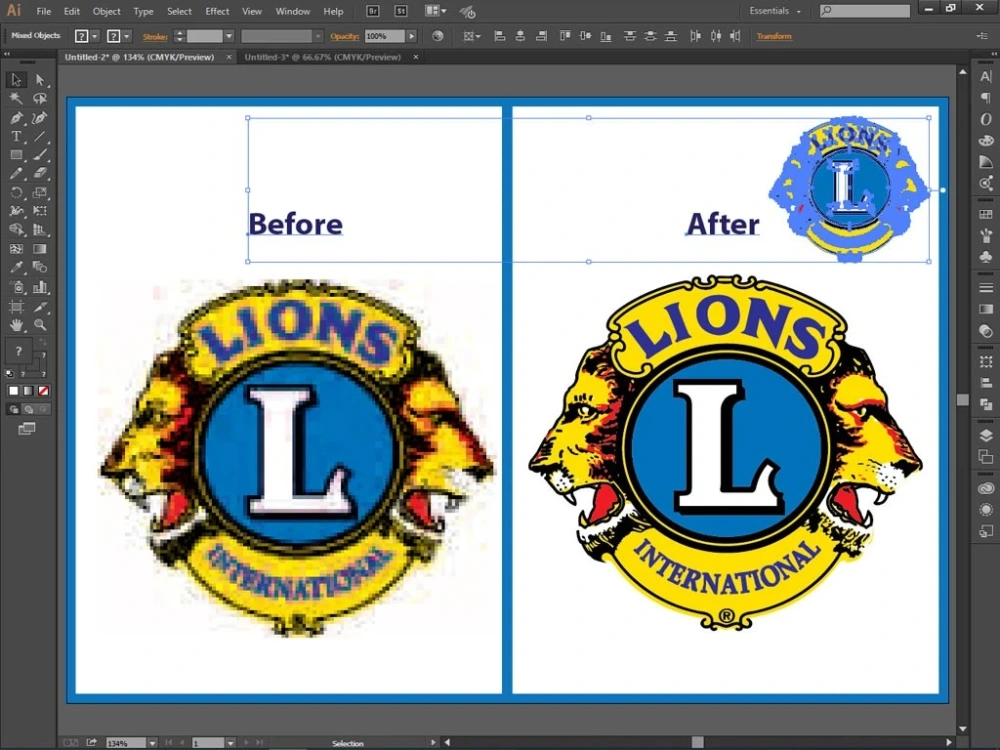Click the opacity 100% input field
The height and width of the screenshot is (750, 1000).
click(x=385, y=36)
